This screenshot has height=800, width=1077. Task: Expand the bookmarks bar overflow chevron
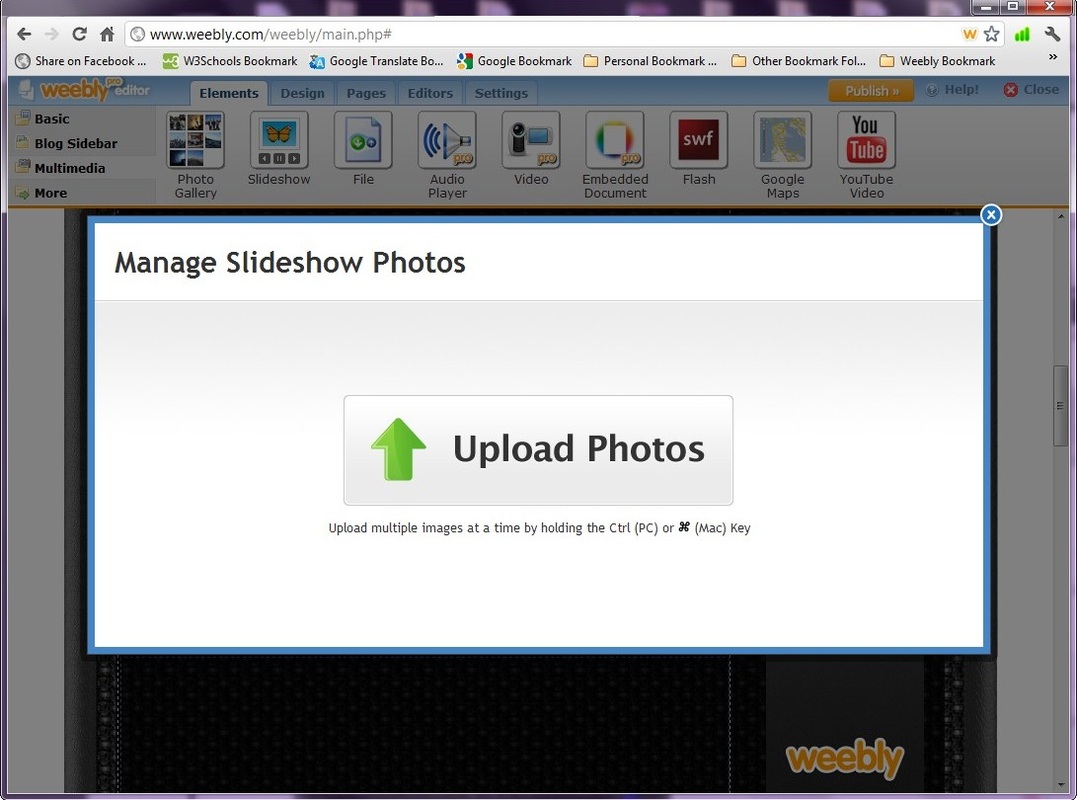click(x=1052, y=58)
